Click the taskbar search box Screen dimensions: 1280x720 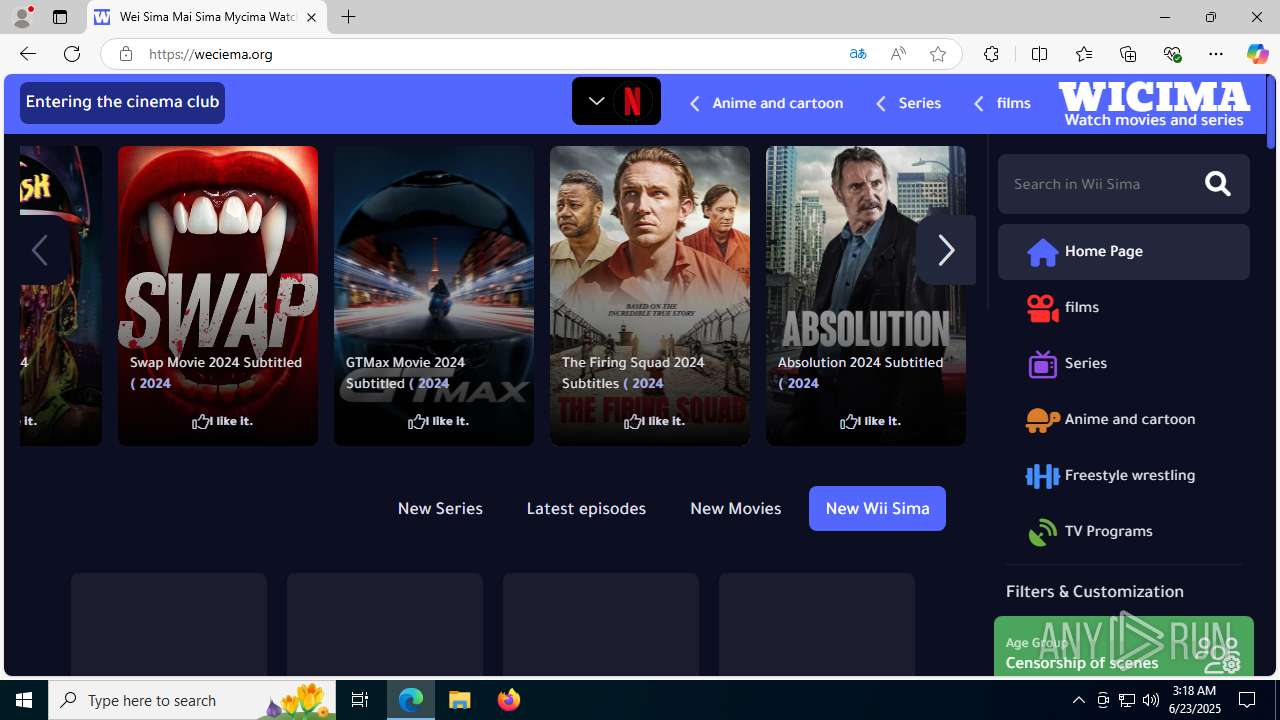[192, 700]
